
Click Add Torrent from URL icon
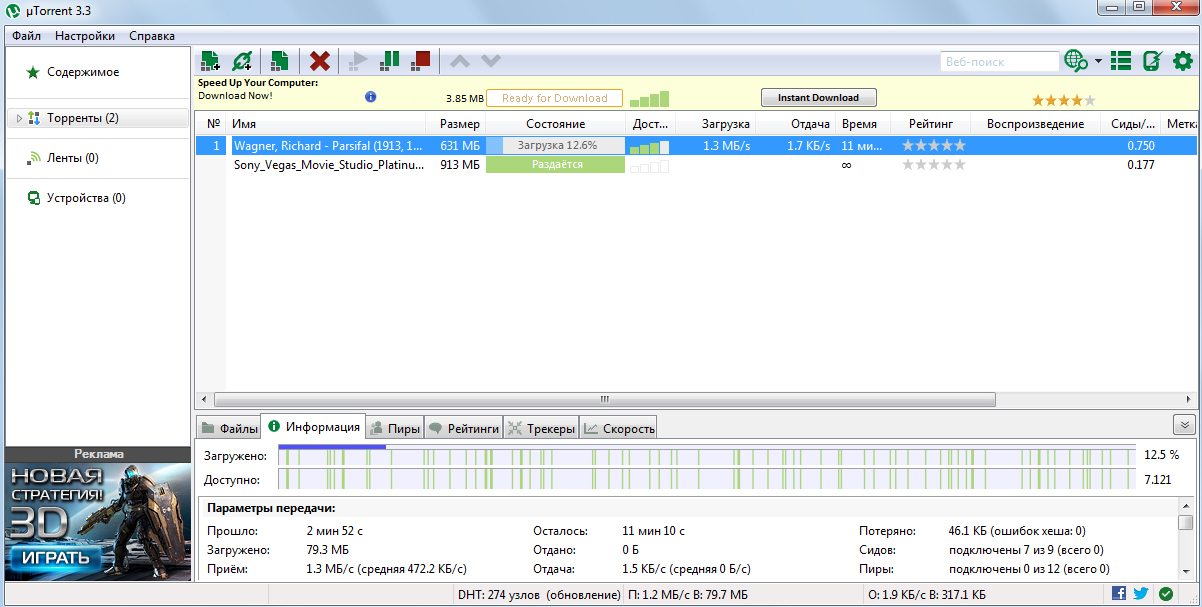[x=242, y=61]
